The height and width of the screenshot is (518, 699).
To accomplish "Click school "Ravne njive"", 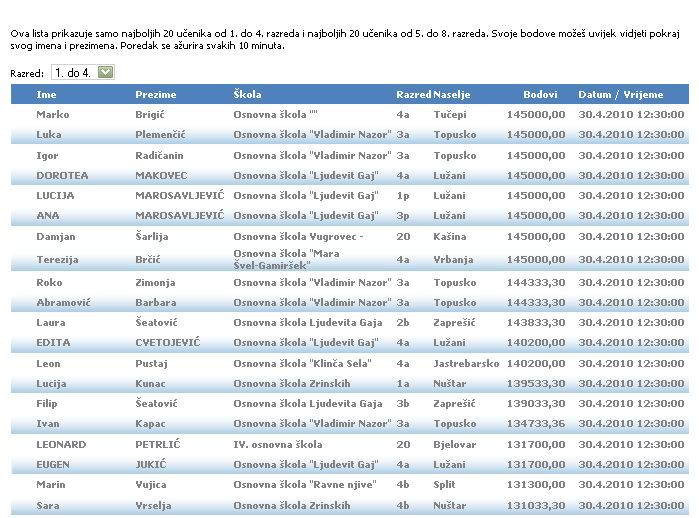I will pyautogui.click(x=305, y=485).
